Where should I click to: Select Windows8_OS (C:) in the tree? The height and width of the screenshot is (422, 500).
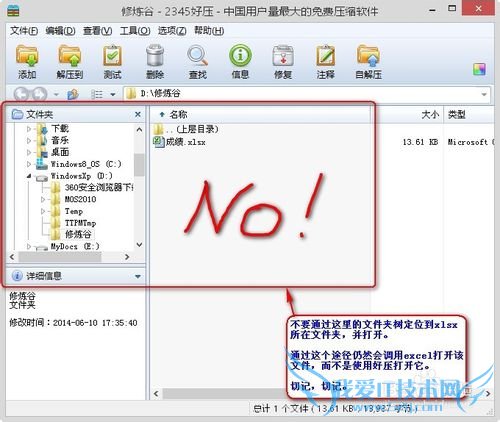pyautogui.click(x=86, y=164)
